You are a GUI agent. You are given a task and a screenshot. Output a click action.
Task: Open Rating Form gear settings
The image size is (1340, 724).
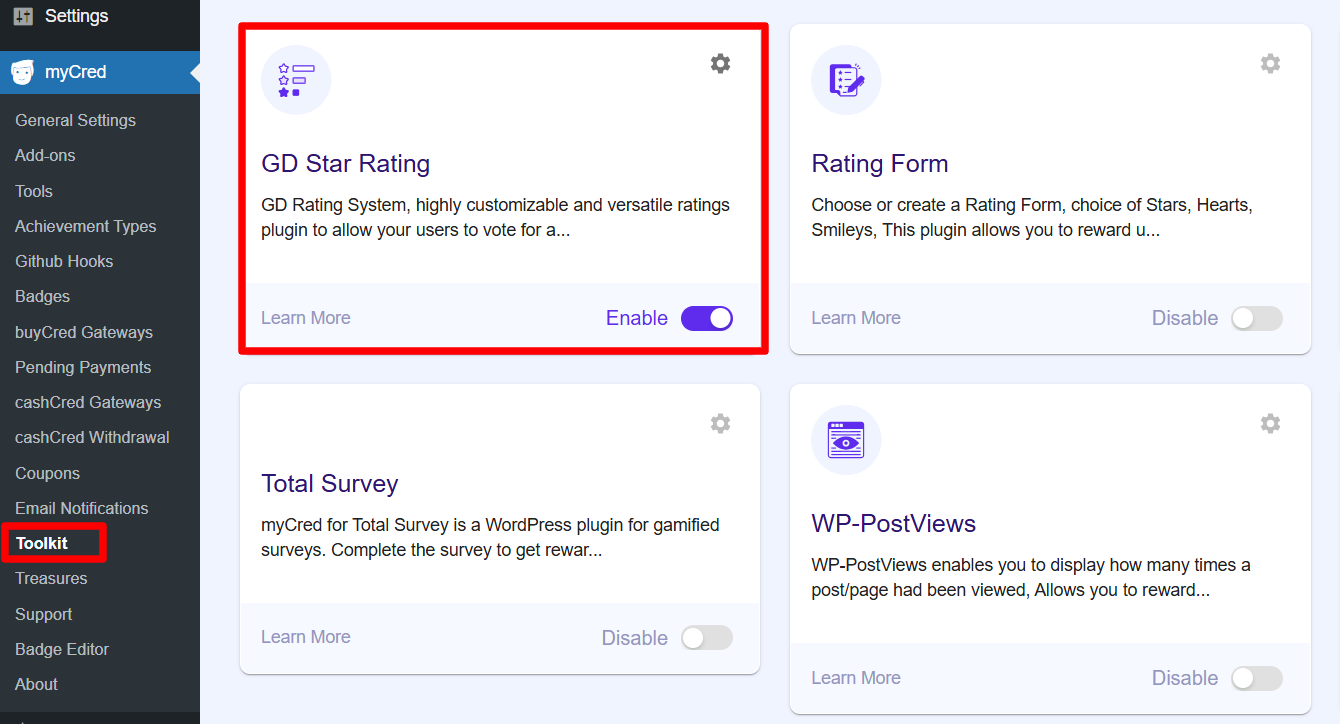click(x=1270, y=64)
